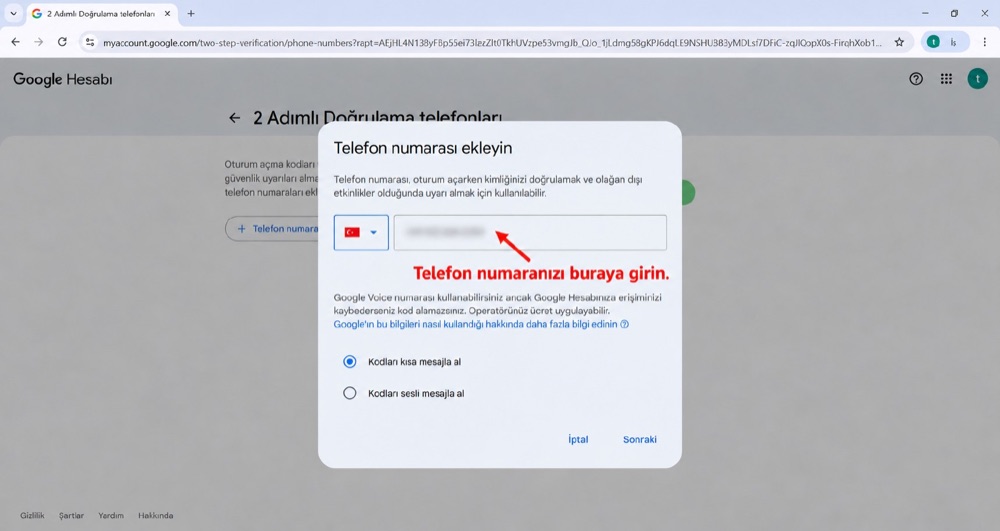Screen dimensions: 1000x531
Task: Click the browser forward button
Action: 39,42
